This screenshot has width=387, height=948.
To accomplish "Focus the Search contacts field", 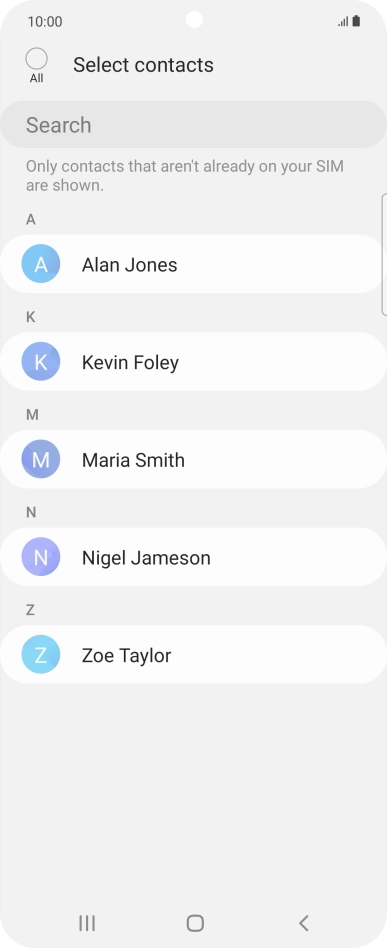I will [194, 125].
